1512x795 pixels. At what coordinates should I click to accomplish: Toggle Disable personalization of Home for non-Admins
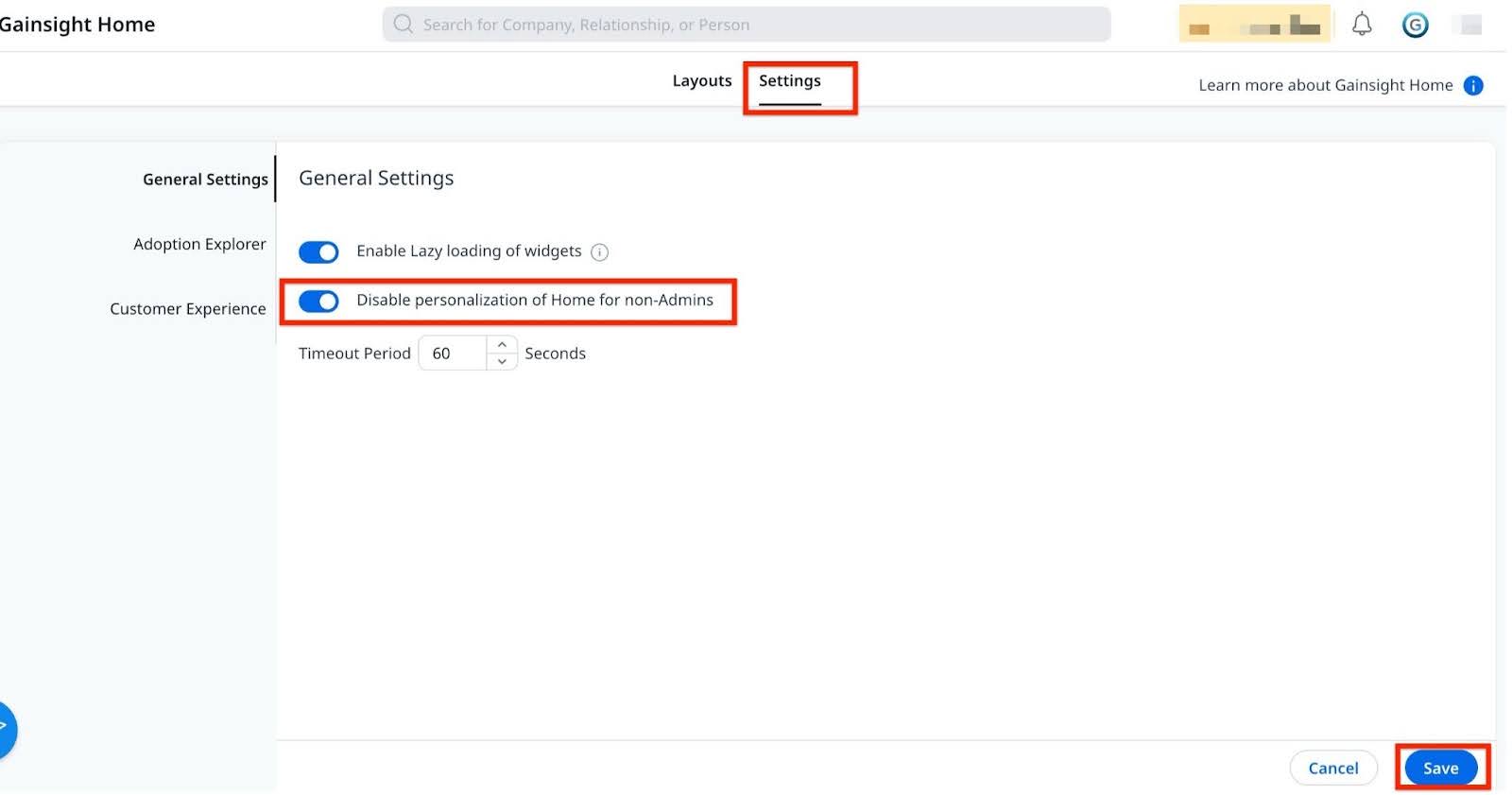[x=318, y=301]
